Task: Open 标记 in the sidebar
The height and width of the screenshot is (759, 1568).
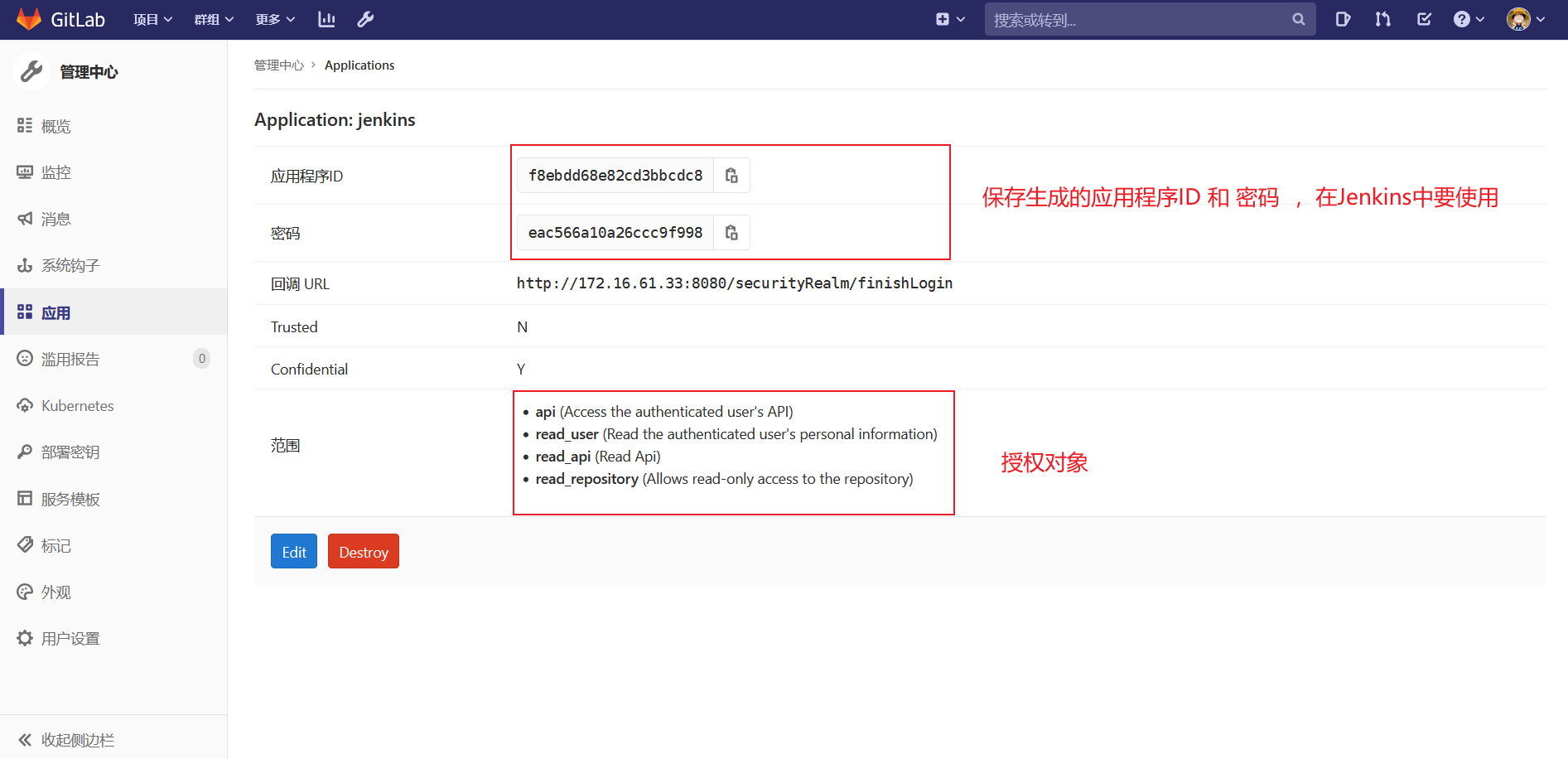Action: (113, 545)
